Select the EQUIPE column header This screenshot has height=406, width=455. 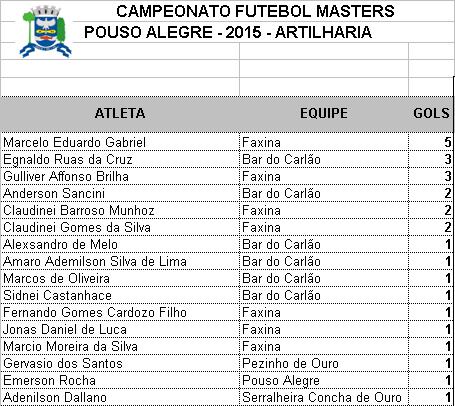[x=324, y=113]
